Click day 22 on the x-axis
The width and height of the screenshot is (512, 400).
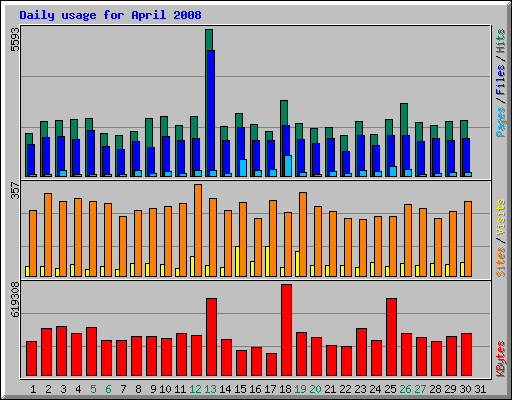345,389
